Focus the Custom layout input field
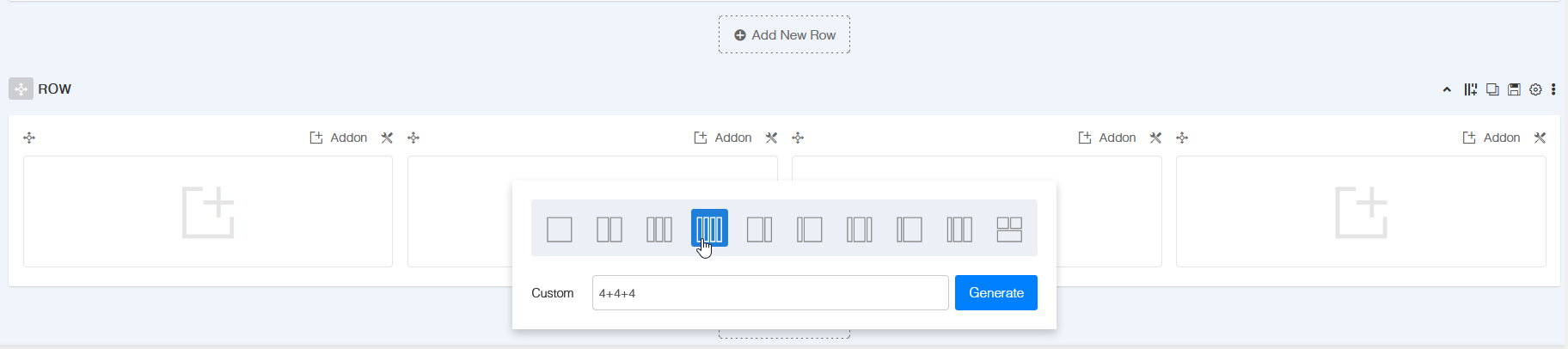The height and width of the screenshot is (349, 1568). coord(769,293)
